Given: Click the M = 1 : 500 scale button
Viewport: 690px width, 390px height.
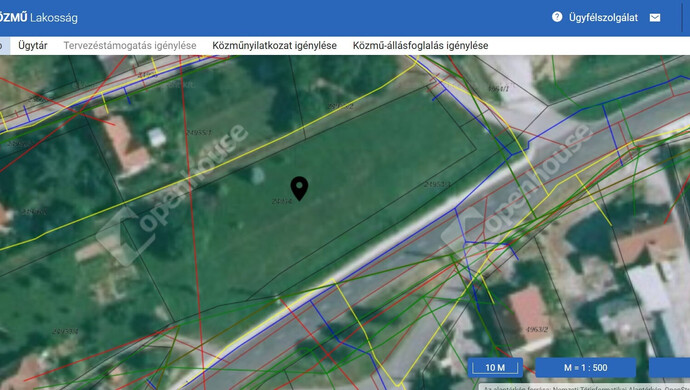Looking at the screenshot, I should (585, 368).
